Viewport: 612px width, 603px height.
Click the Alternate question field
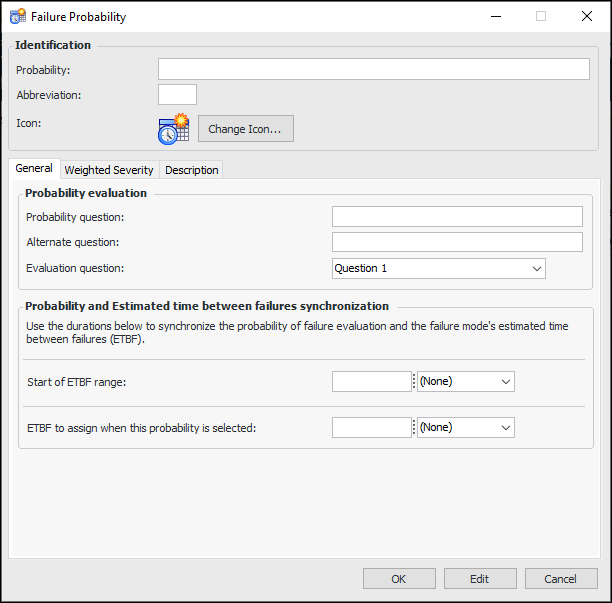(457, 242)
